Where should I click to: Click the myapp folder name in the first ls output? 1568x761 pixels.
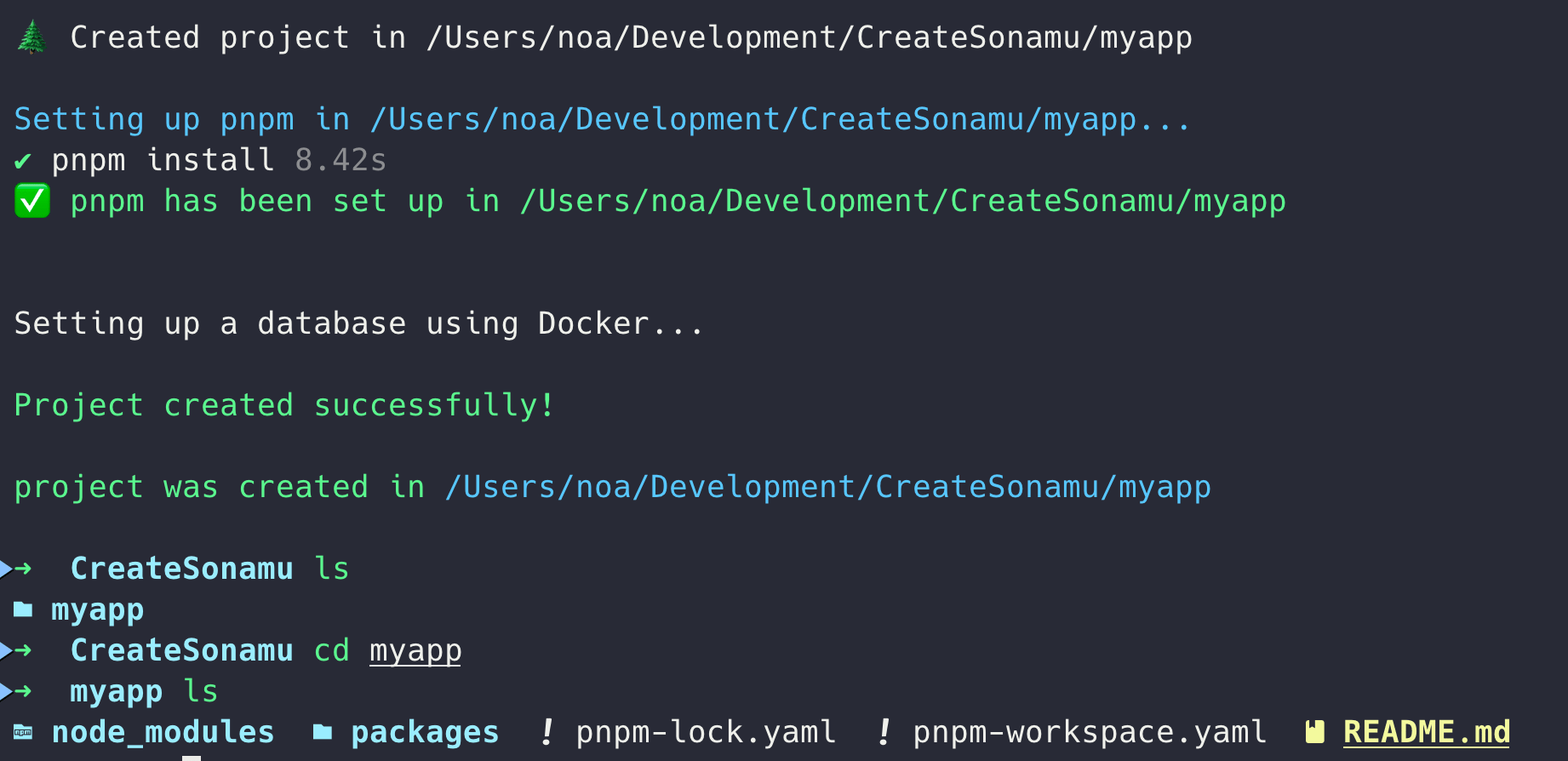click(98, 610)
